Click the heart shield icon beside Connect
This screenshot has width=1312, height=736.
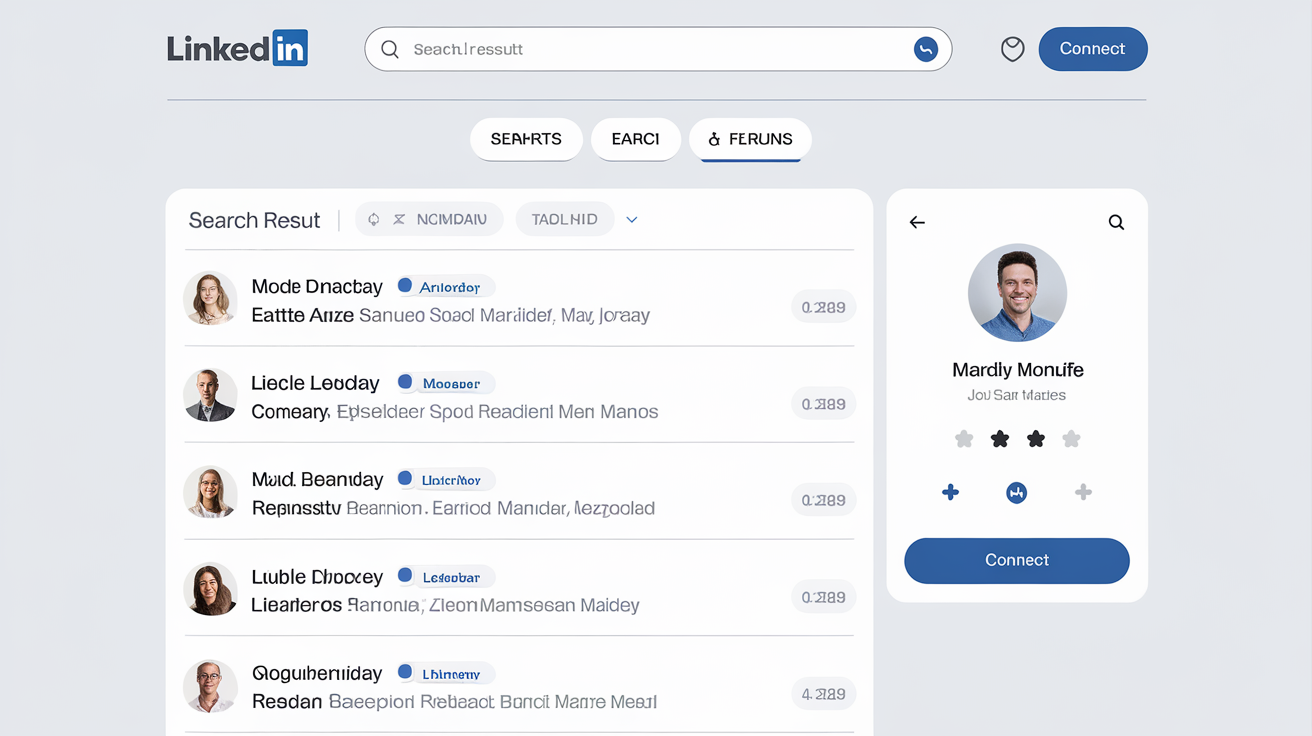pos(1013,49)
